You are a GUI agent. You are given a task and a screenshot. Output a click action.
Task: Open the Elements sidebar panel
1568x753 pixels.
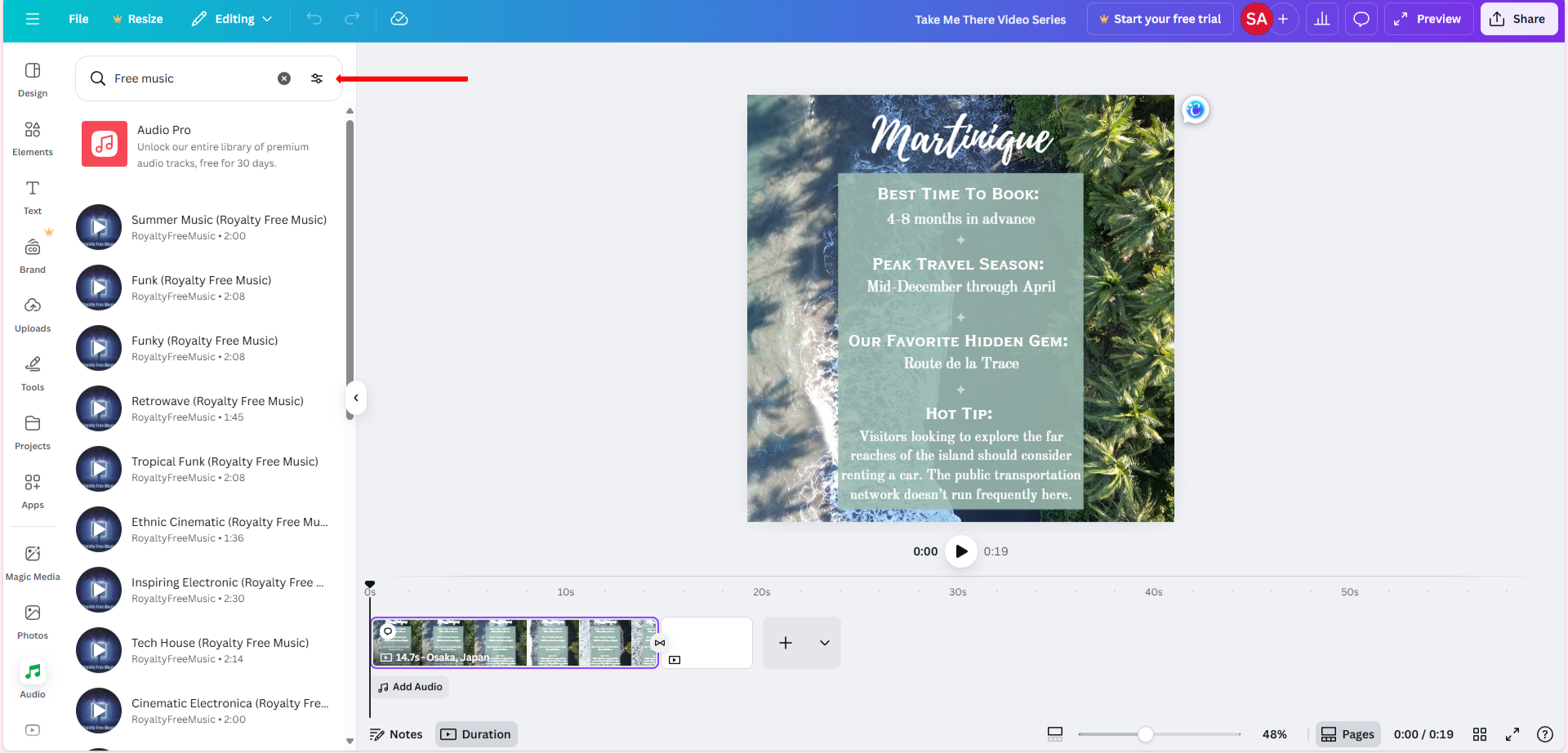coord(33,138)
